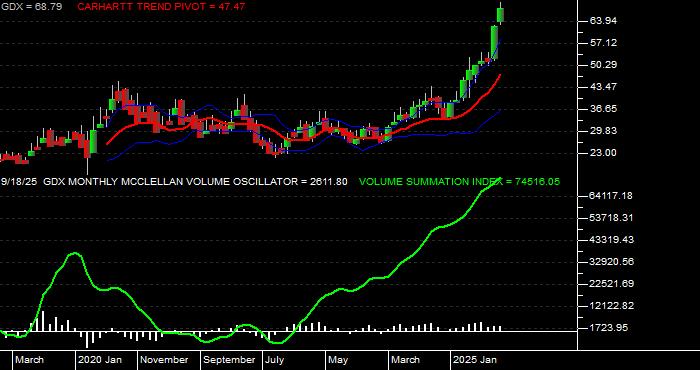Click the green summation index peak near 2020

tap(74, 254)
